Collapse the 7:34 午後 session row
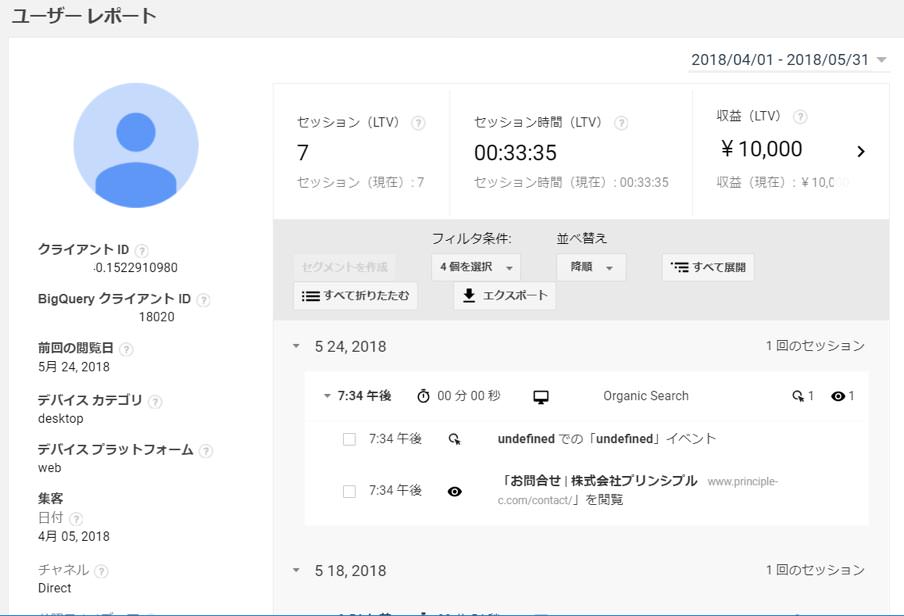This screenshot has height=616, width=904. pyautogui.click(x=327, y=396)
